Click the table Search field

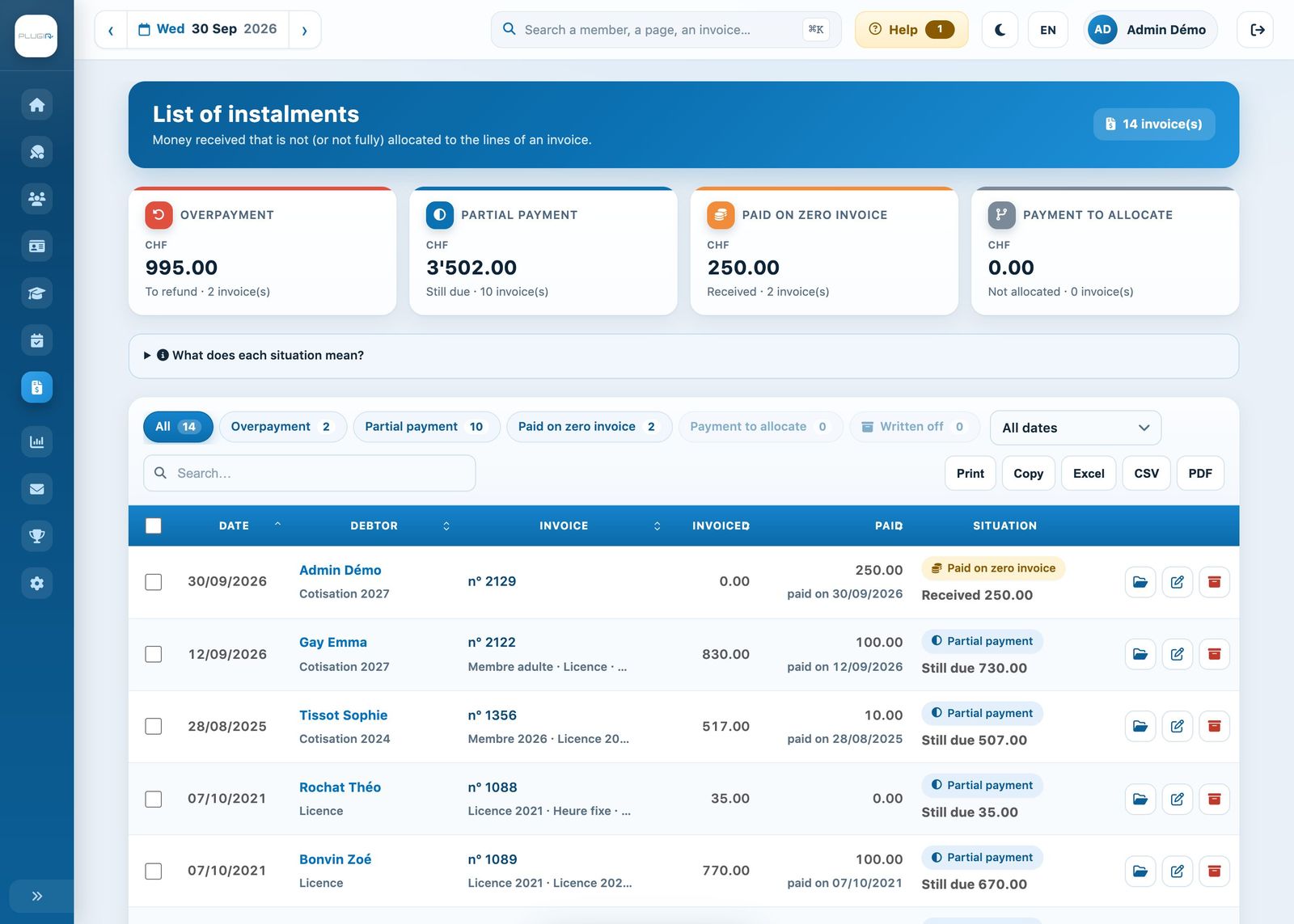pyautogui.click(x=310, y=473)
